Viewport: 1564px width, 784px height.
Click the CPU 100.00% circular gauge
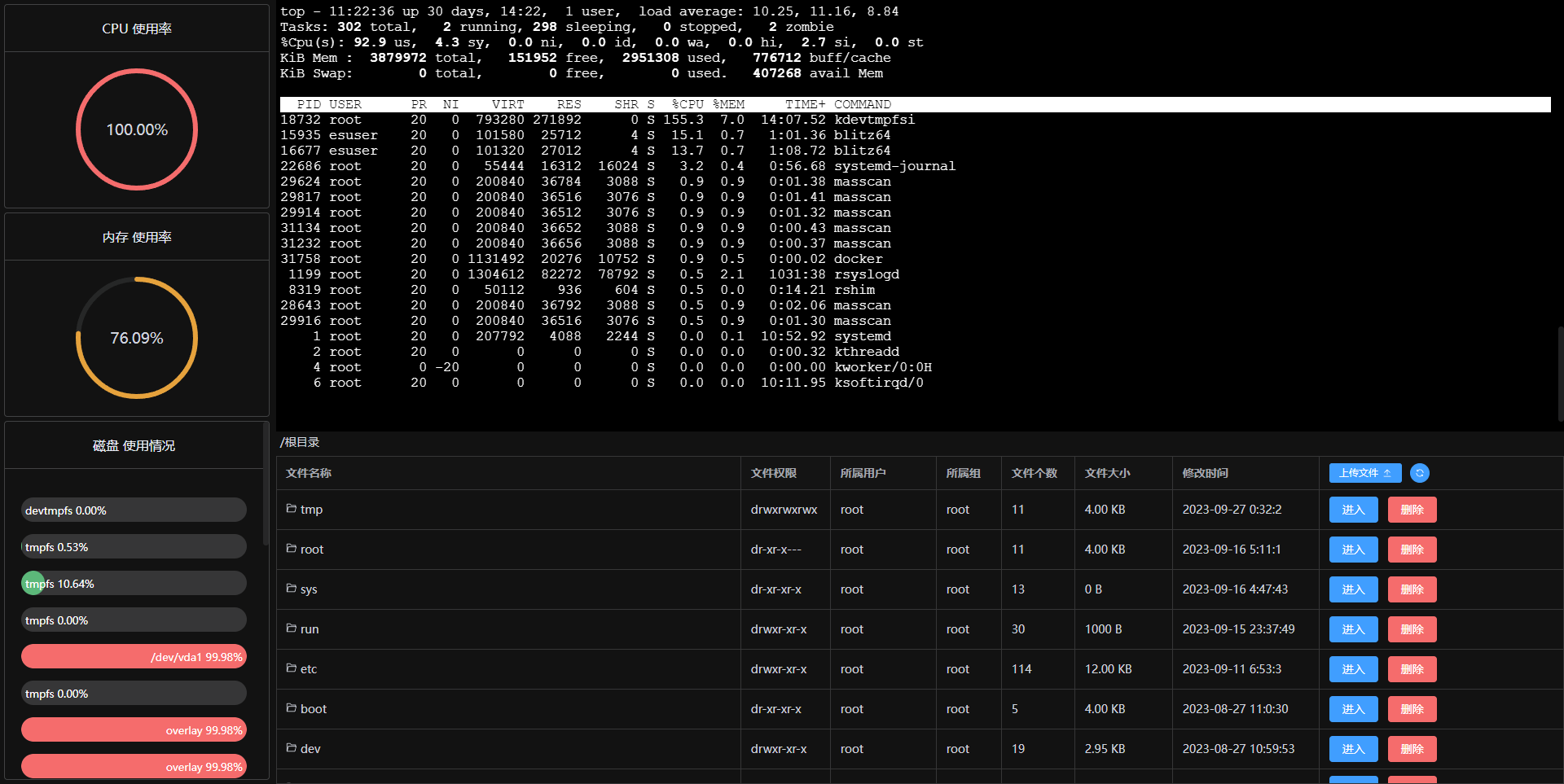(137, 129)
